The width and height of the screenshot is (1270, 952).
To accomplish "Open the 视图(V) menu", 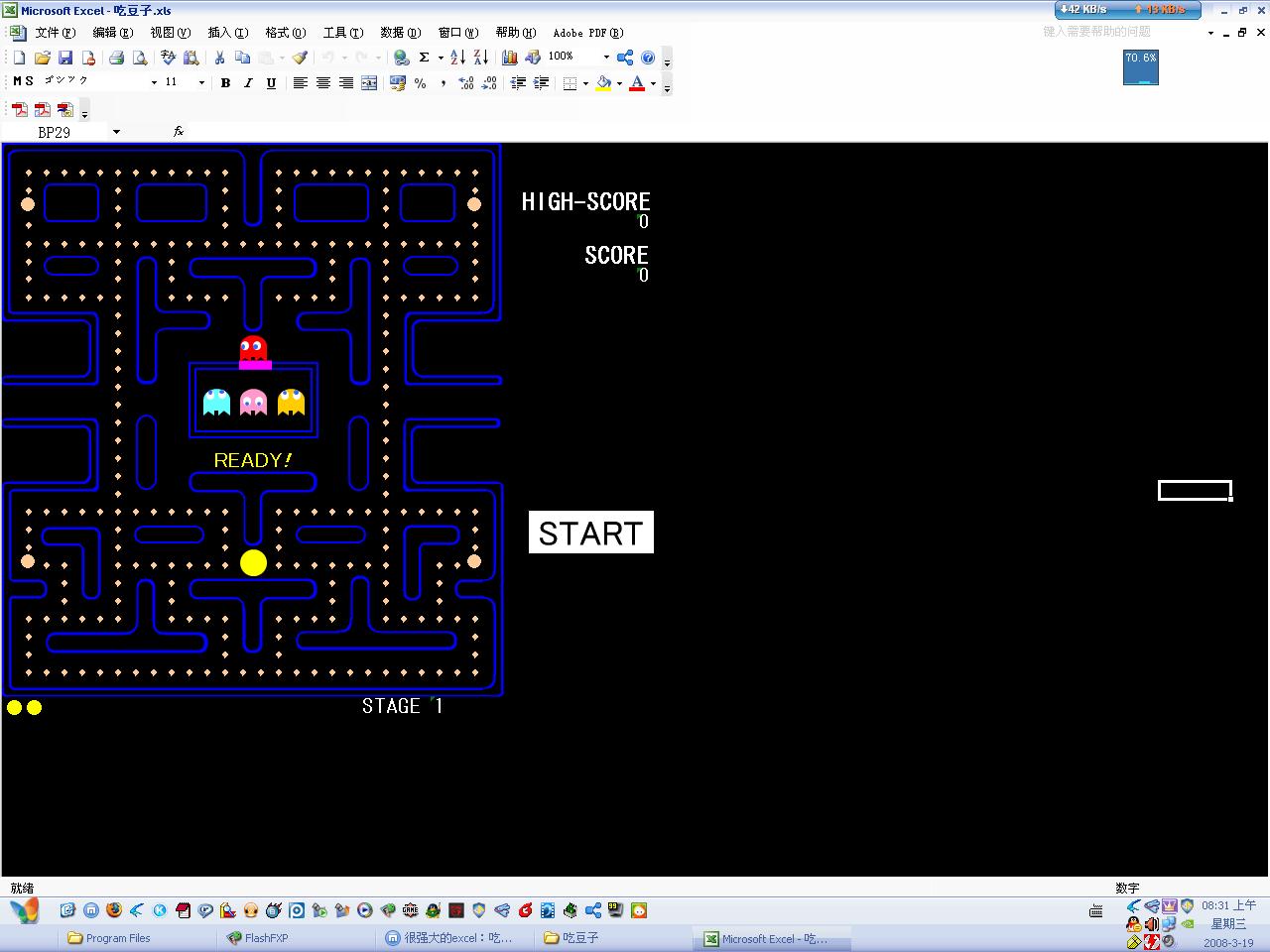I will coord(170,33).
